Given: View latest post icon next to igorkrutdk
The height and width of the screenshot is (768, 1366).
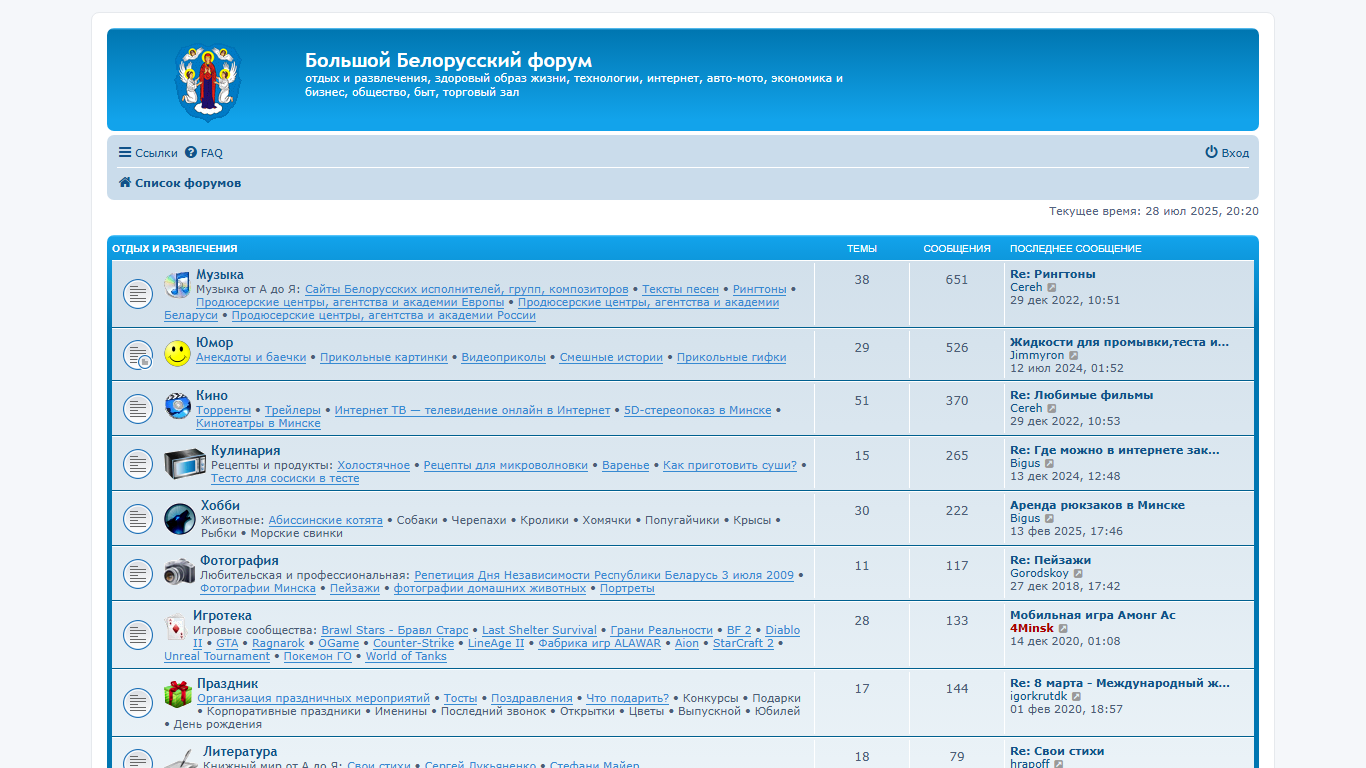Looking at the screenshot, I should click(1077, 697).
